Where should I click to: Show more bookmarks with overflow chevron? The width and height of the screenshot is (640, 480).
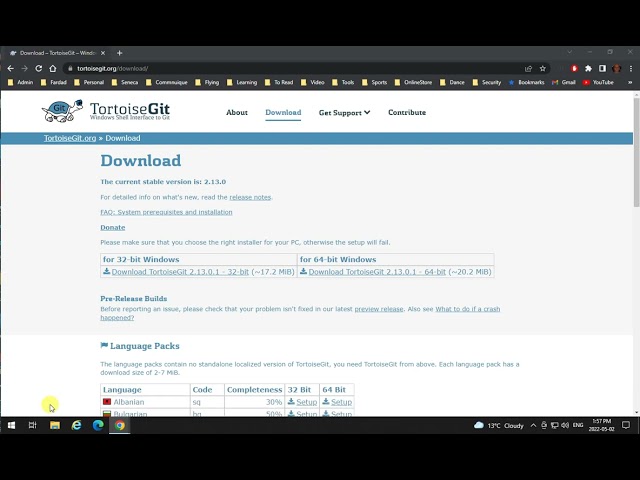630,82
